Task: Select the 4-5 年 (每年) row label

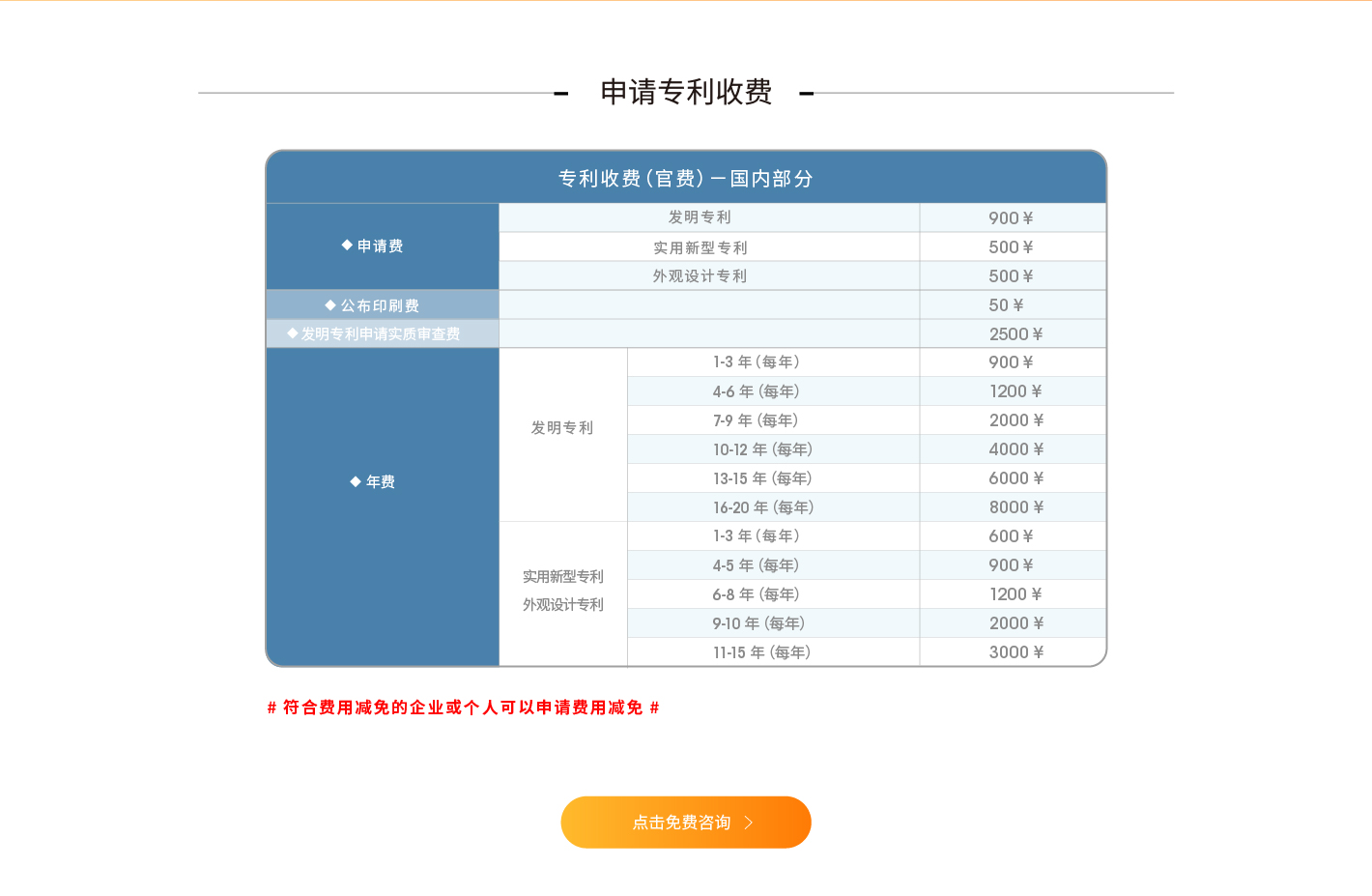Action: pyautogui.click(x=757, y=565)
